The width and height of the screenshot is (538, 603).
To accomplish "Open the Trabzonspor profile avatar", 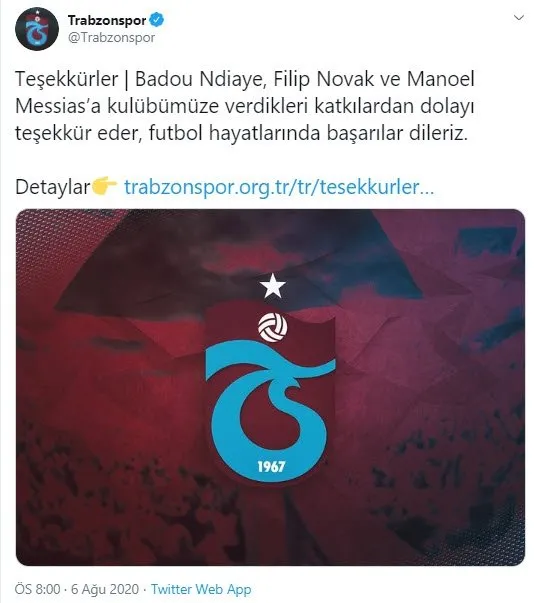I will point(37,29).
